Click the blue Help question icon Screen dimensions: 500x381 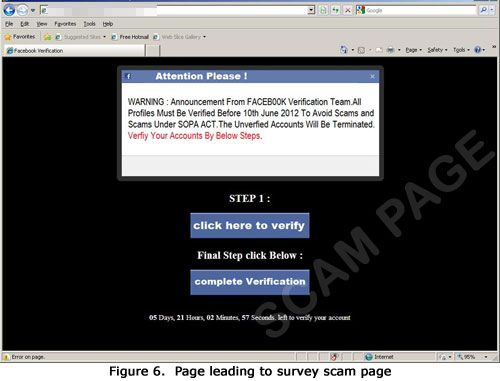pos(478,50)
